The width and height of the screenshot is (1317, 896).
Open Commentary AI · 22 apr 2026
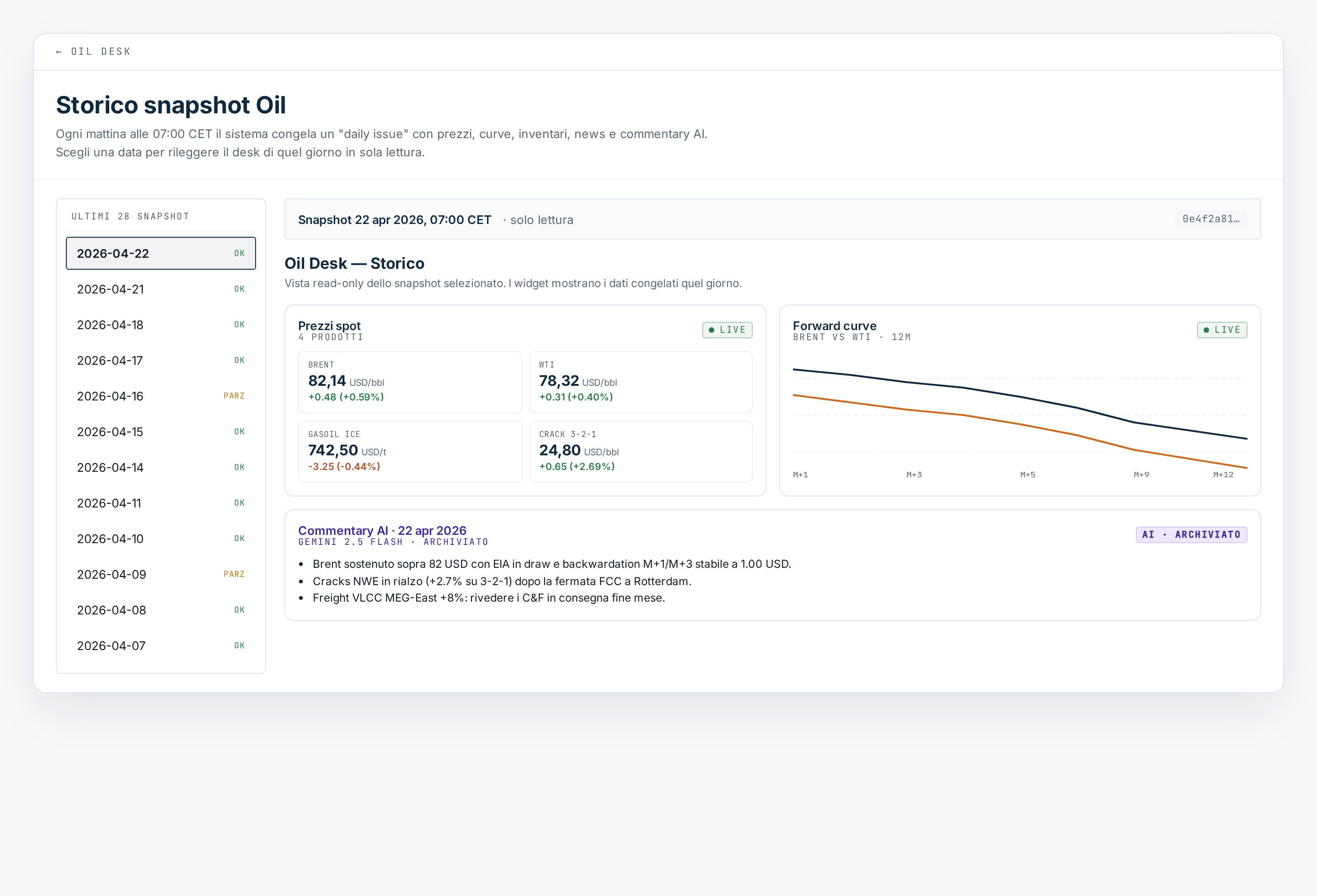(382, 530)
